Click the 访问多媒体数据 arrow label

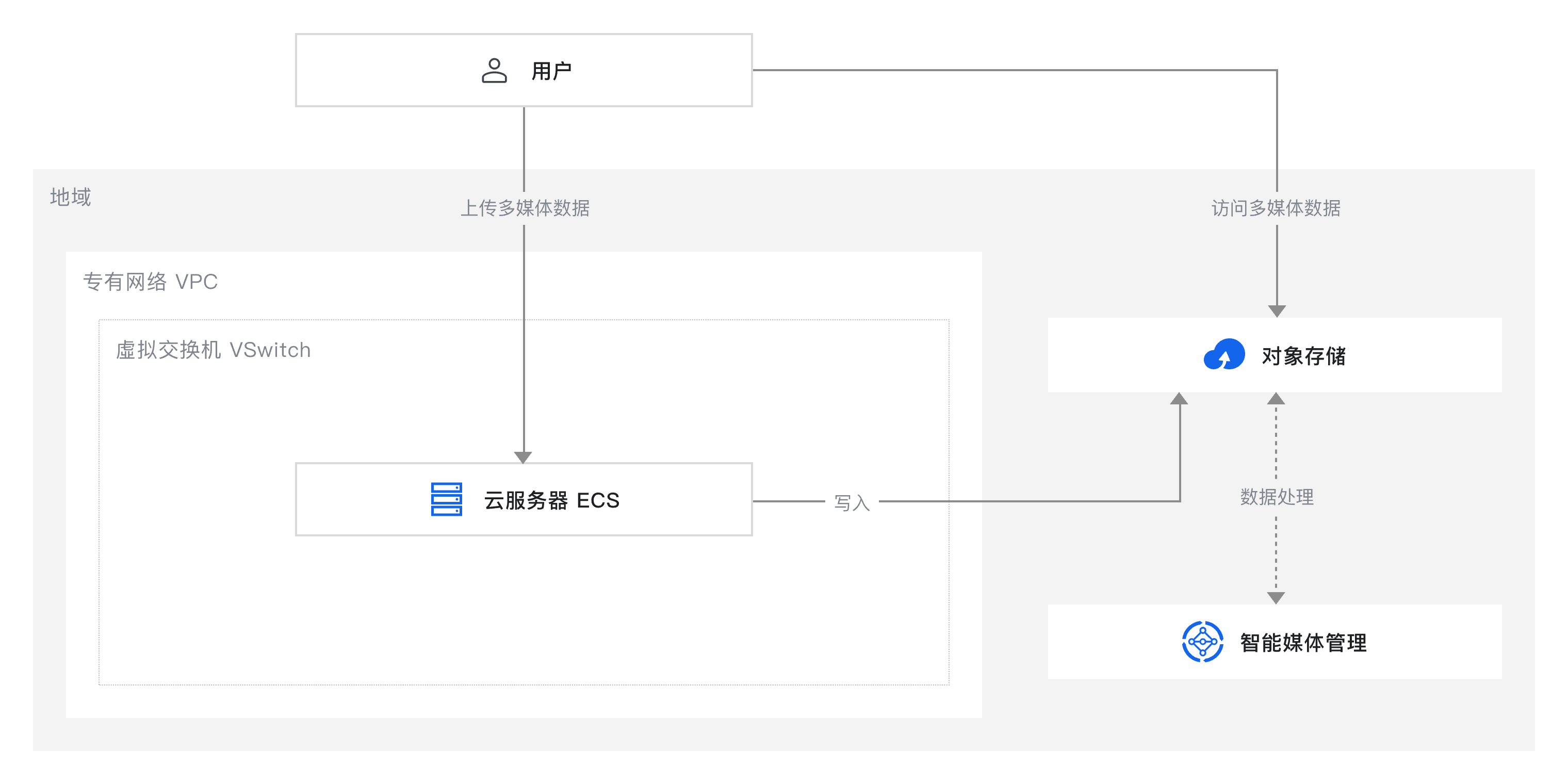tap(1276, 208)
